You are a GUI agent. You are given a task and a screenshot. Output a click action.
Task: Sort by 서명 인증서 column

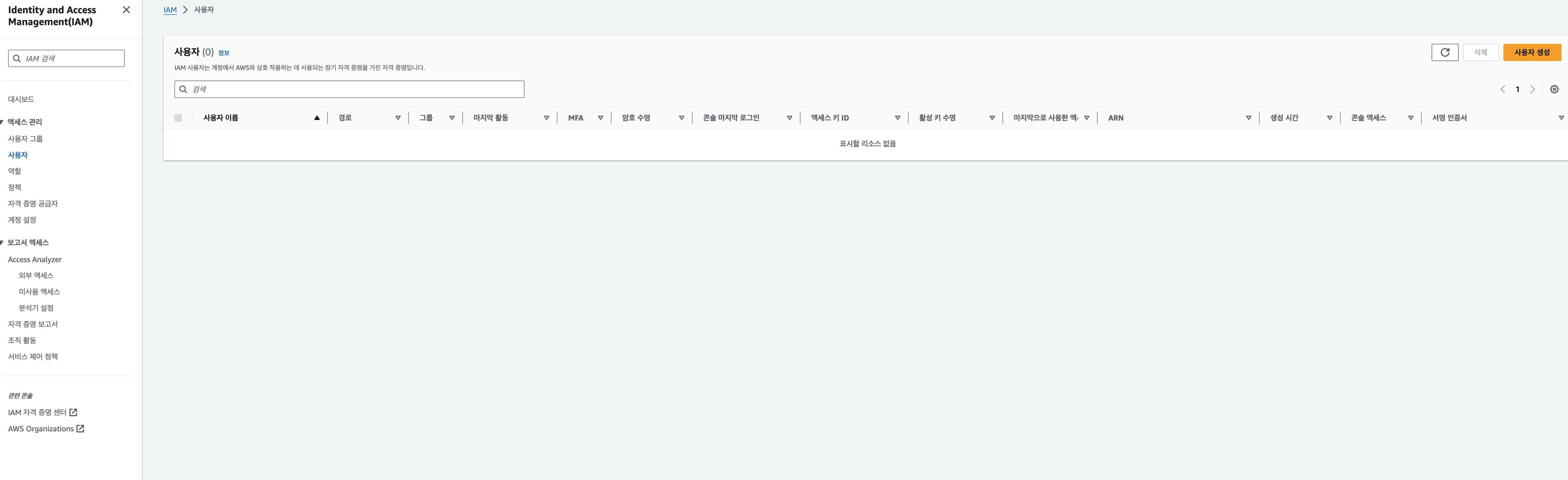point(1561,118)
